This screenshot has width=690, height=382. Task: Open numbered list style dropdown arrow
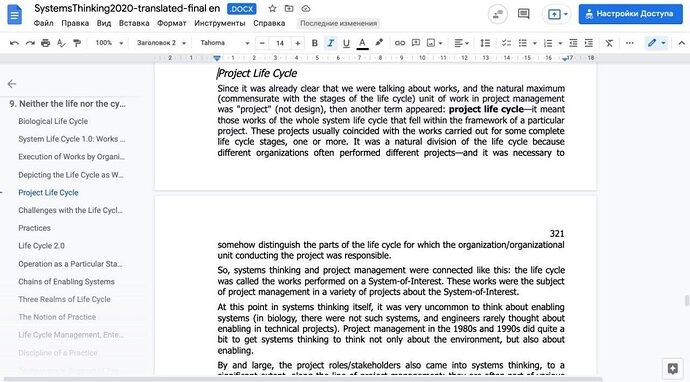pos(560,43)
